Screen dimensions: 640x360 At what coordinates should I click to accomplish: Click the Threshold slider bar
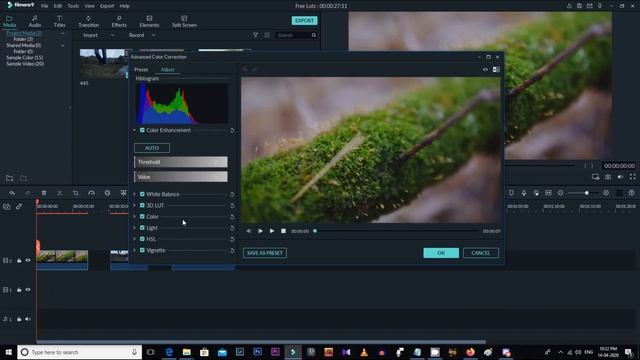tap(181, 162)
